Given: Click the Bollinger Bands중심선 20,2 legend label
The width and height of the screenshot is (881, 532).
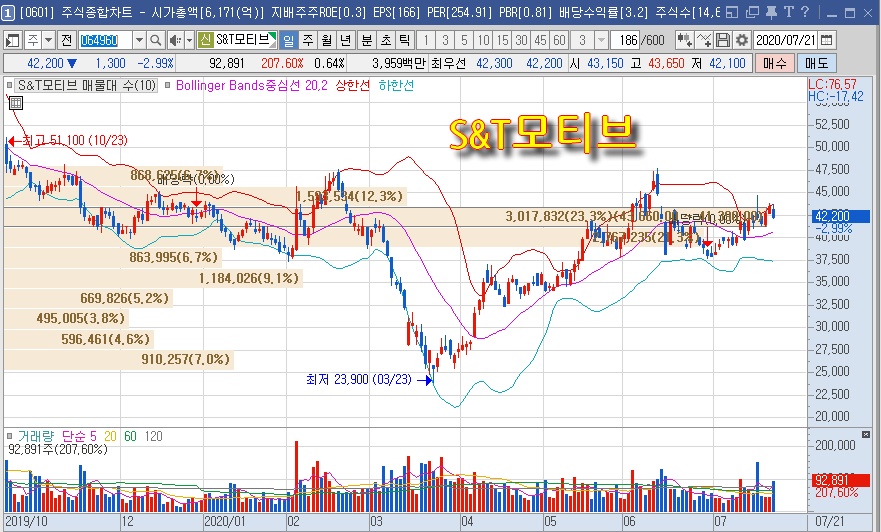Looking at the screenshot, I should 251,85.
